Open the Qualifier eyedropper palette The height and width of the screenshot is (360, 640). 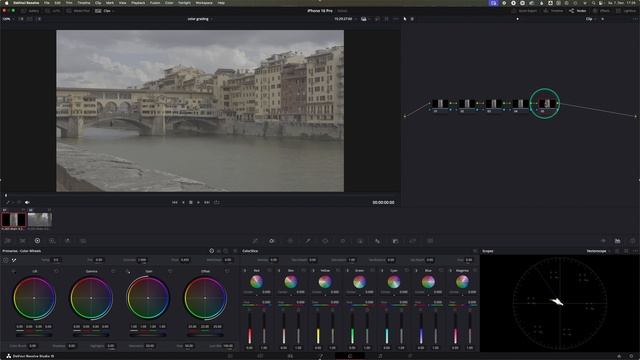[x=308, y=241]
